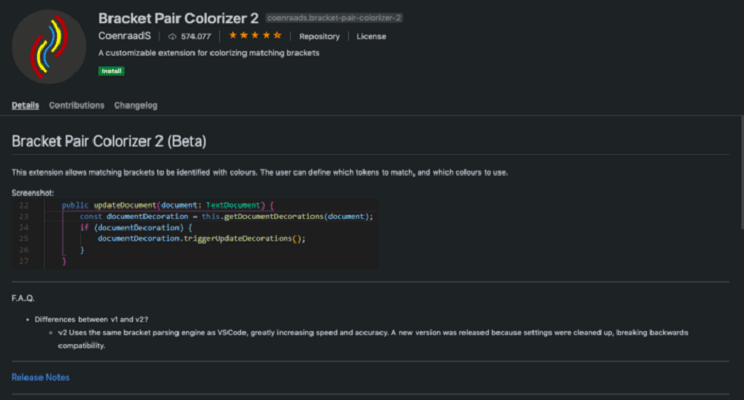Open the Release Notes link
744x400 pixels.
click(40, 377)
